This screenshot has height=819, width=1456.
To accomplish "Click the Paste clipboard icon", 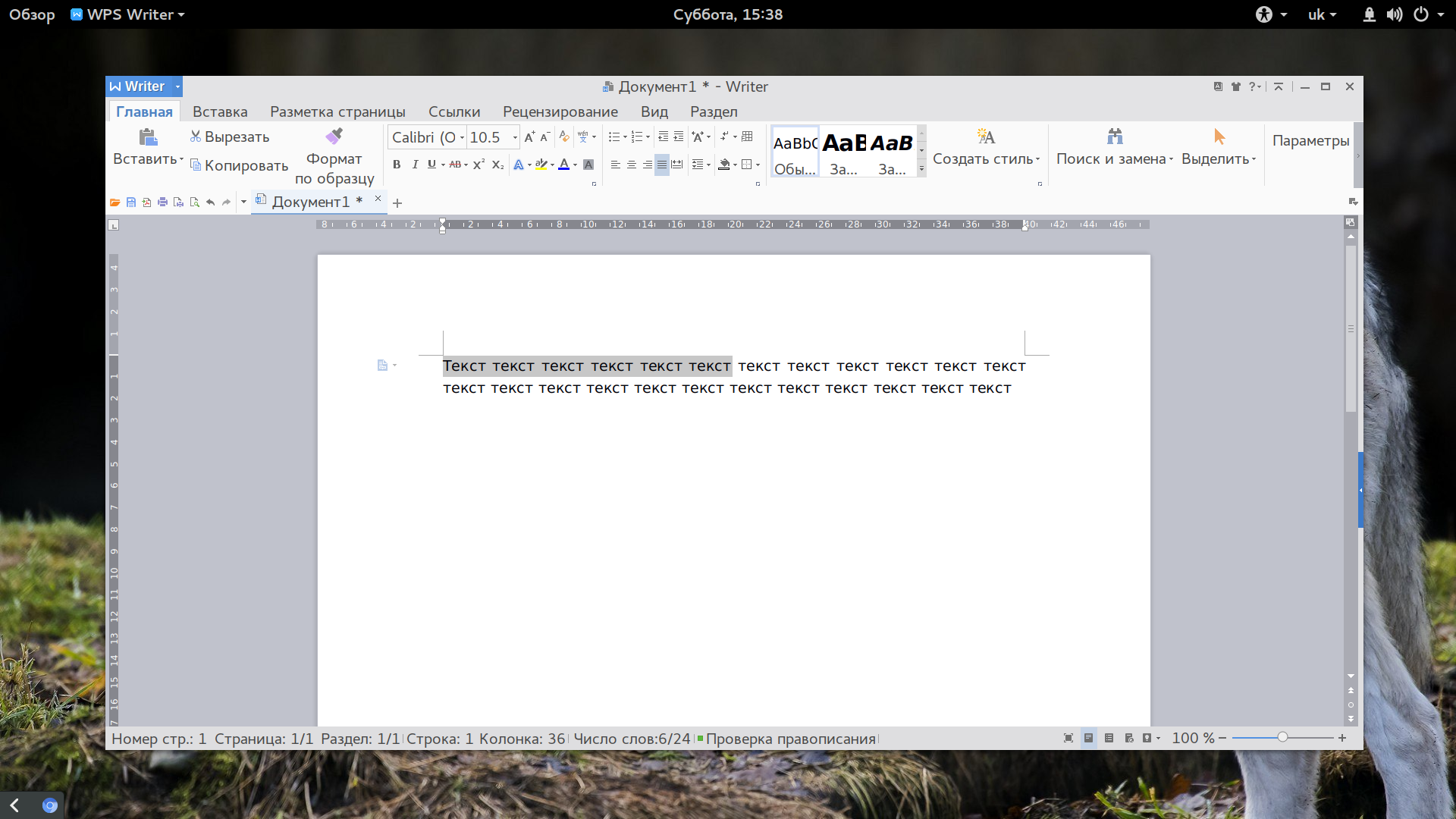I will pos(148,136).
